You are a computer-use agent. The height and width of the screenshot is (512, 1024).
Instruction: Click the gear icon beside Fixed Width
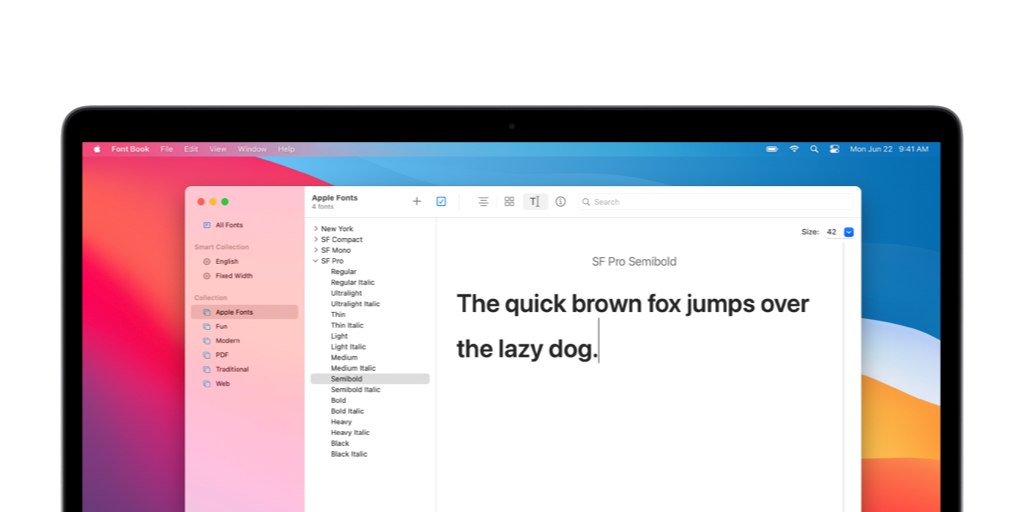pos(206,276)
